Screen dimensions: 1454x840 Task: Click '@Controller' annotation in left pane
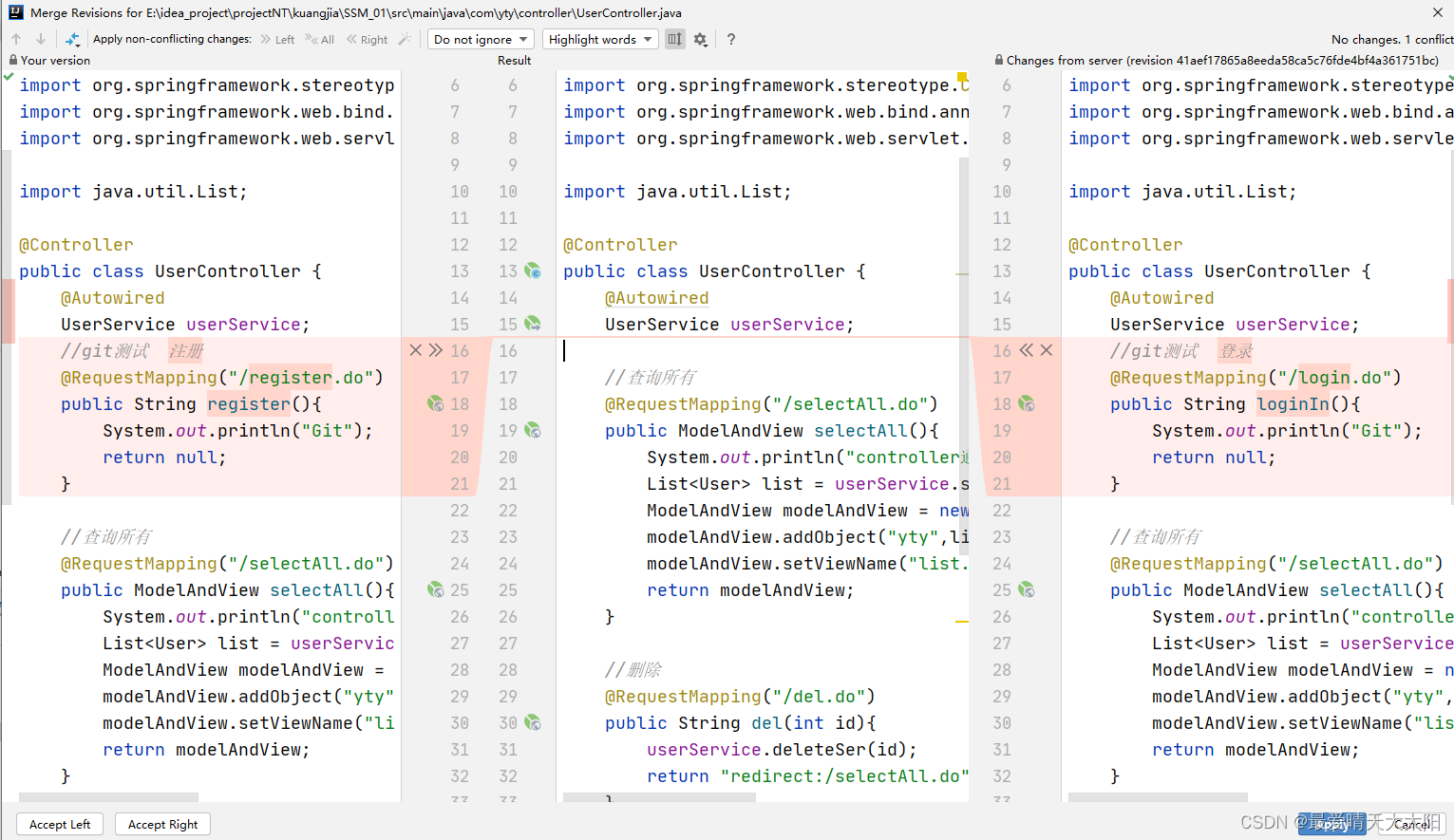click(x=76, y=244)
